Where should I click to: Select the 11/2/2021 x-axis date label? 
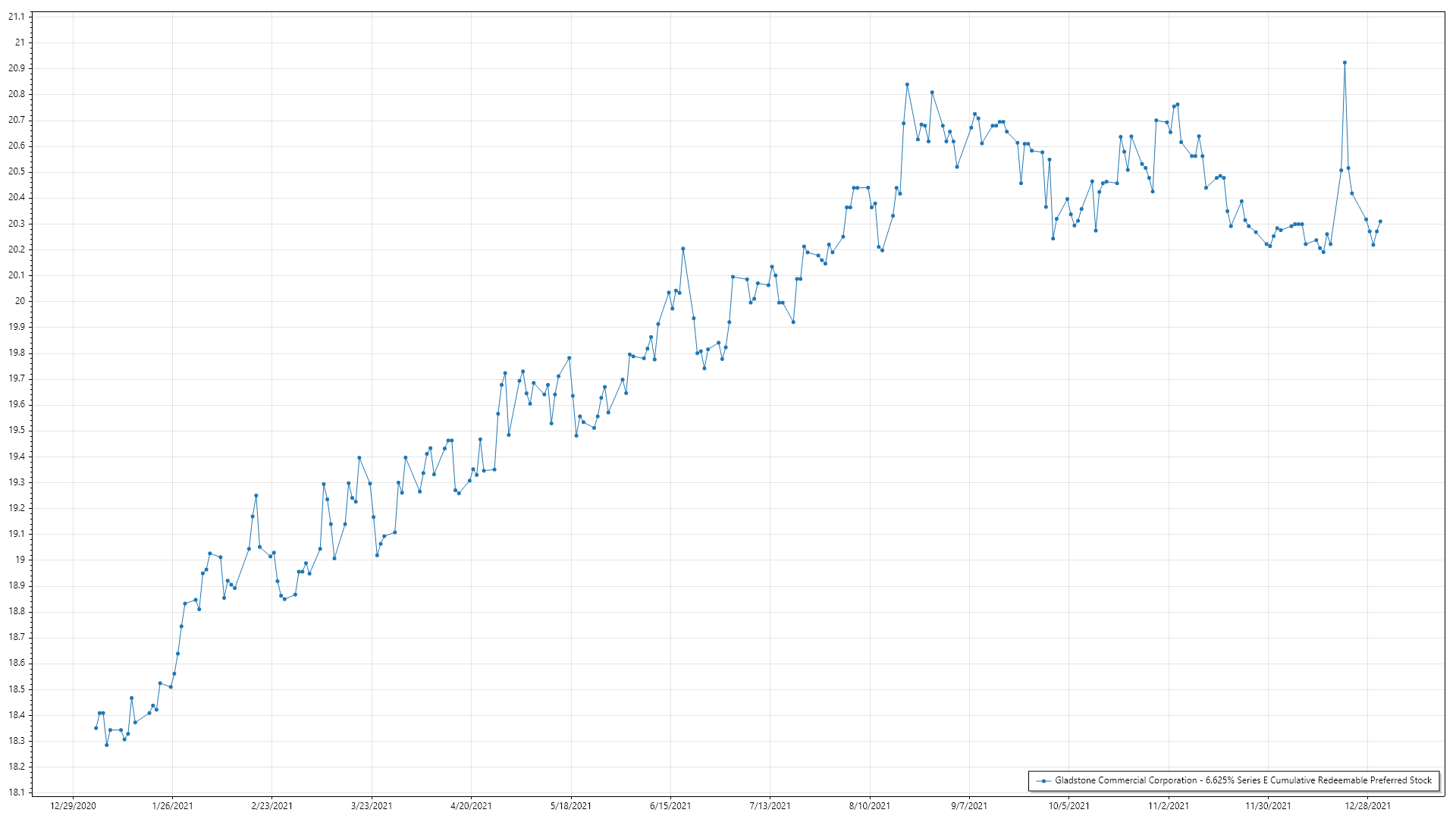(1168, 806)
